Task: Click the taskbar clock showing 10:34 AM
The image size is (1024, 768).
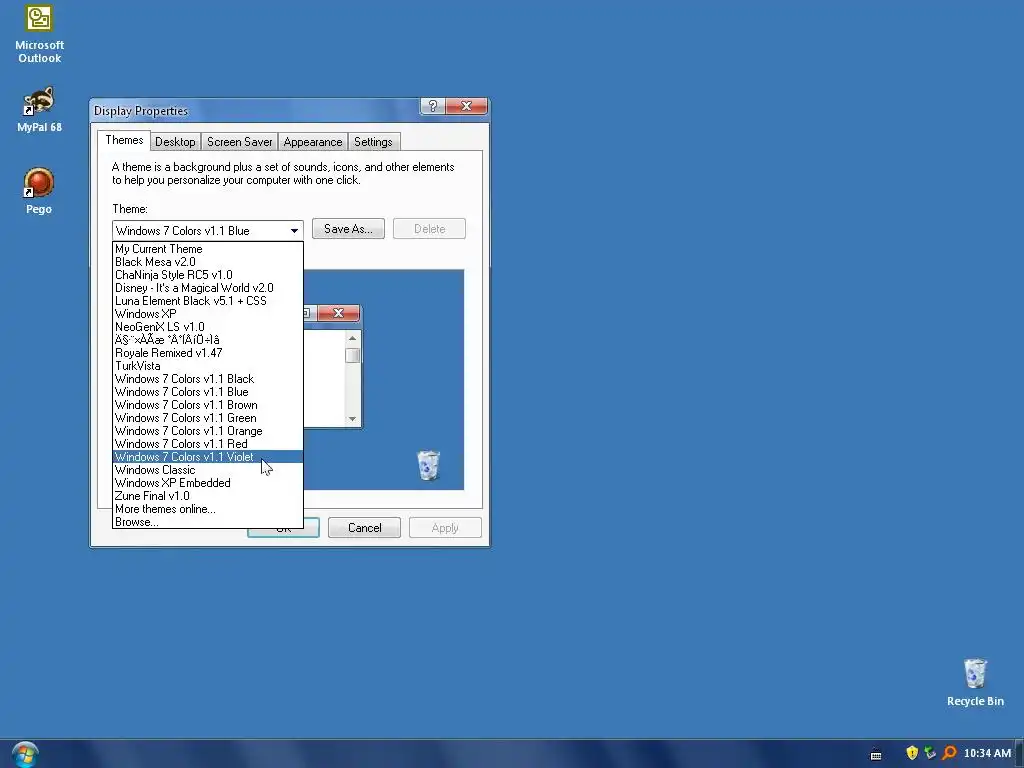Action: point(987,753)
